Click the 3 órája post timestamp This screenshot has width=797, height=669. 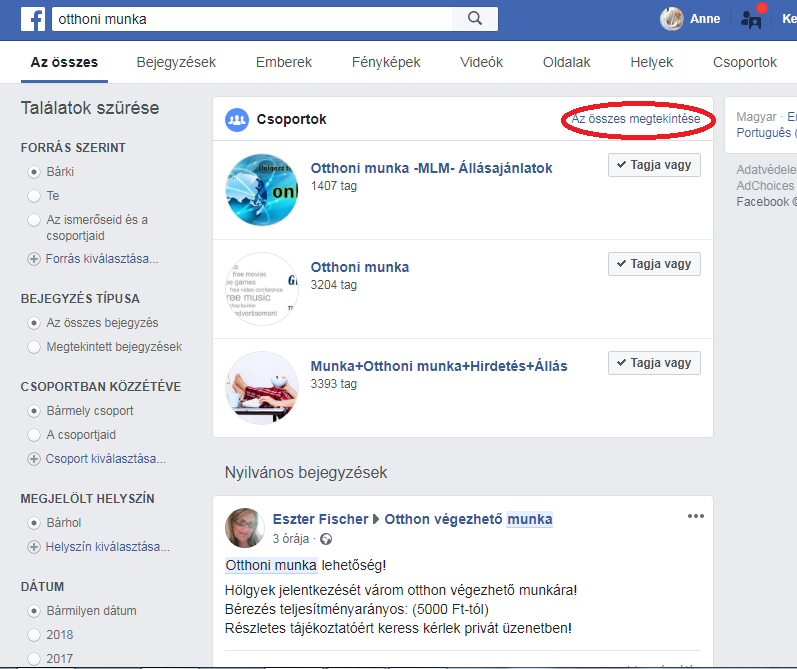pyautogui.click(x=291, y=539)
